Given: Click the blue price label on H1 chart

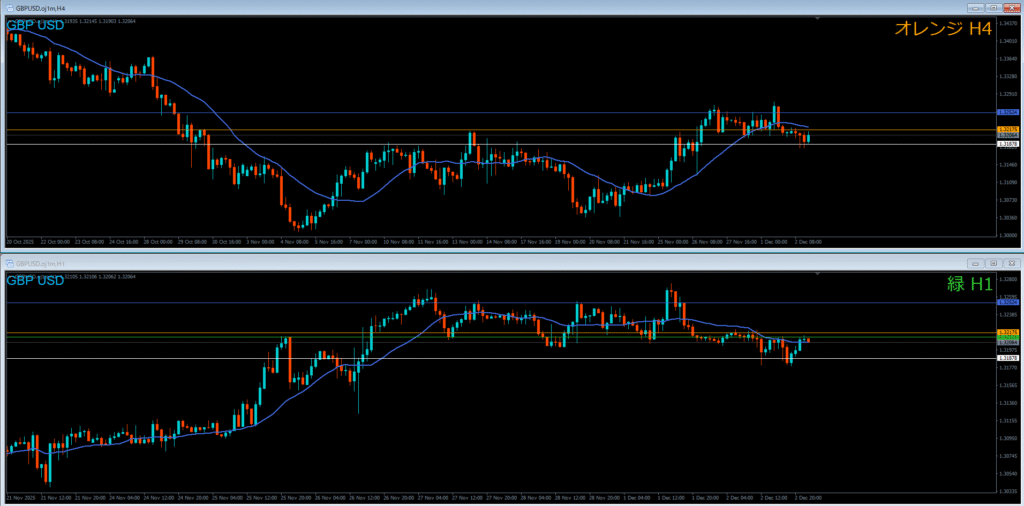Looking at the screenshot, I should pos(1008,301).
